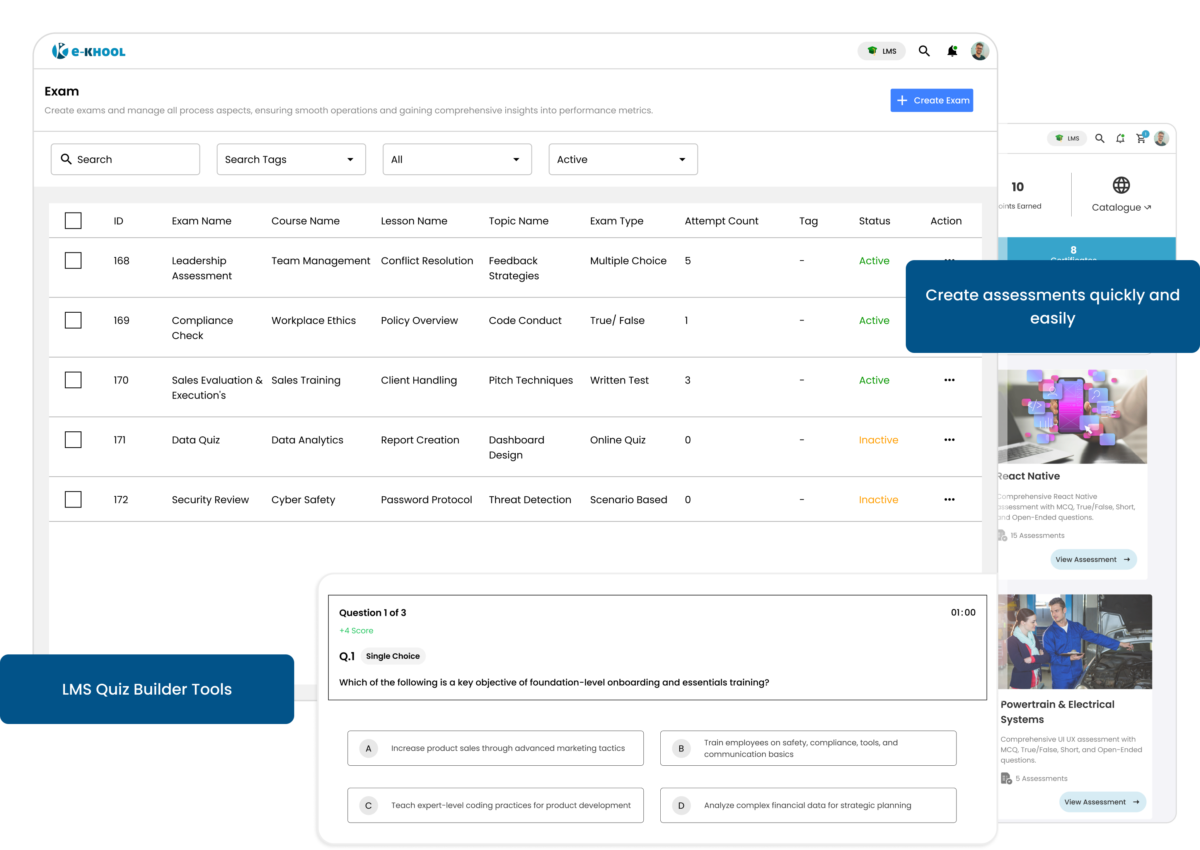Open the Active status filter dropdown
Screen dimensions: 1200x850
(x=622, y=160)
